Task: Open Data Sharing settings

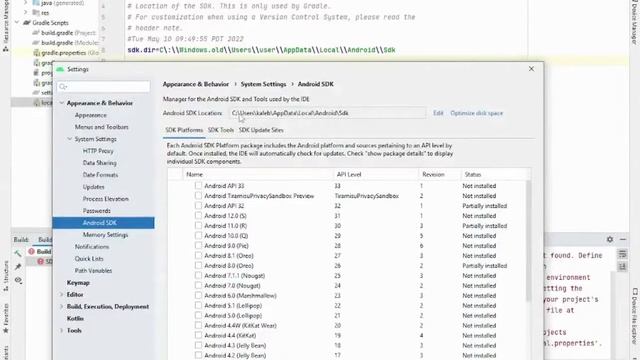Action: (x=100, y=163)
